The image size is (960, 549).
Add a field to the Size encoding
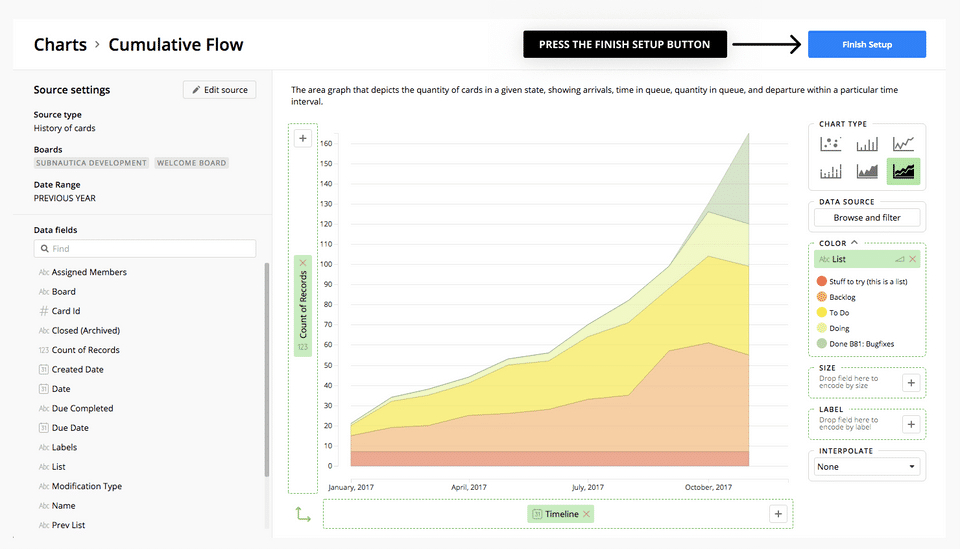click(911, 383)
